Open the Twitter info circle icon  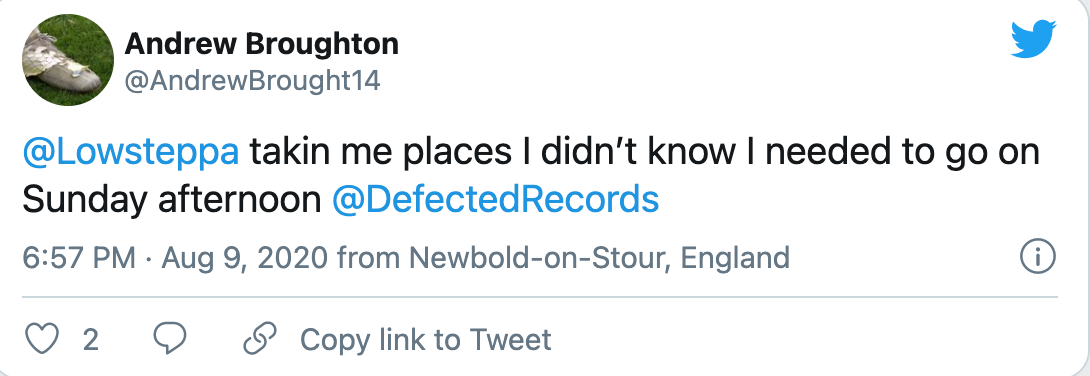click(x=1038, y=258)
